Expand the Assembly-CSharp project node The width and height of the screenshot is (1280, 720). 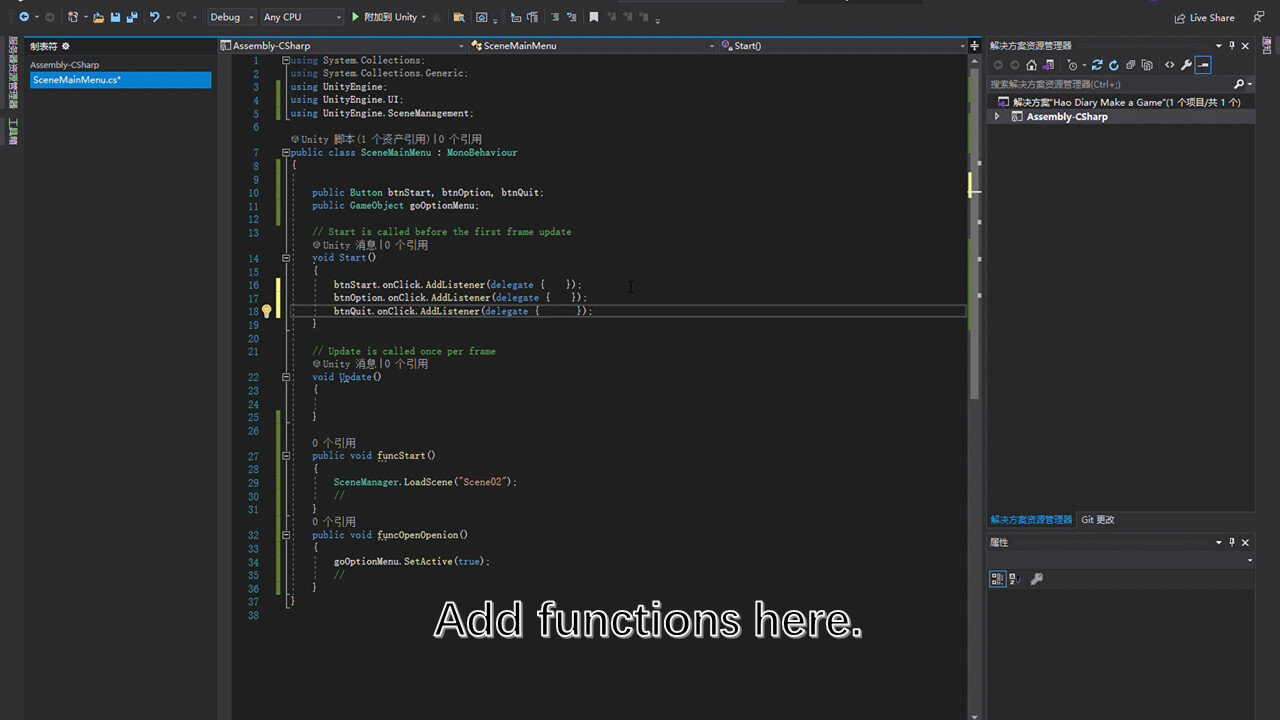pos(996,117)
